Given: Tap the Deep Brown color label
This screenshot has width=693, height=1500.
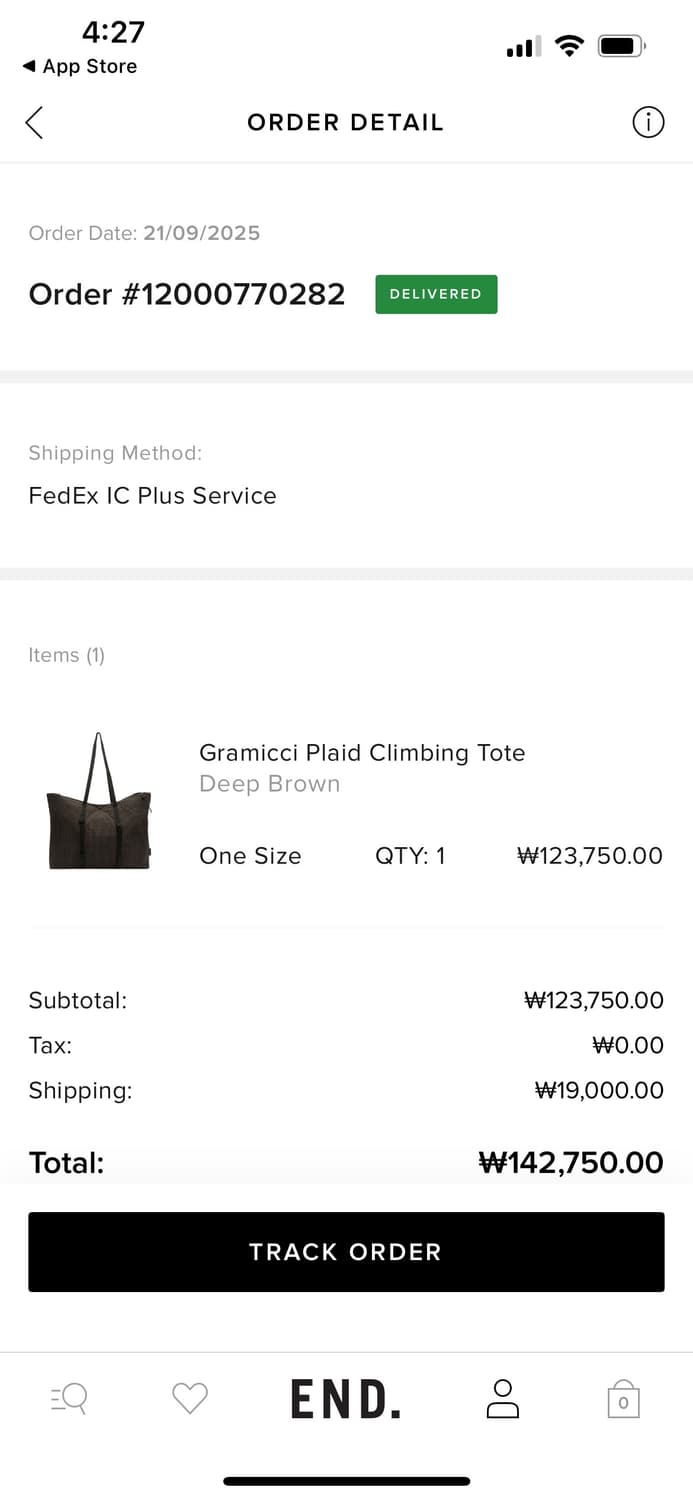Looking at the screenshot, I should click(270, 784).
